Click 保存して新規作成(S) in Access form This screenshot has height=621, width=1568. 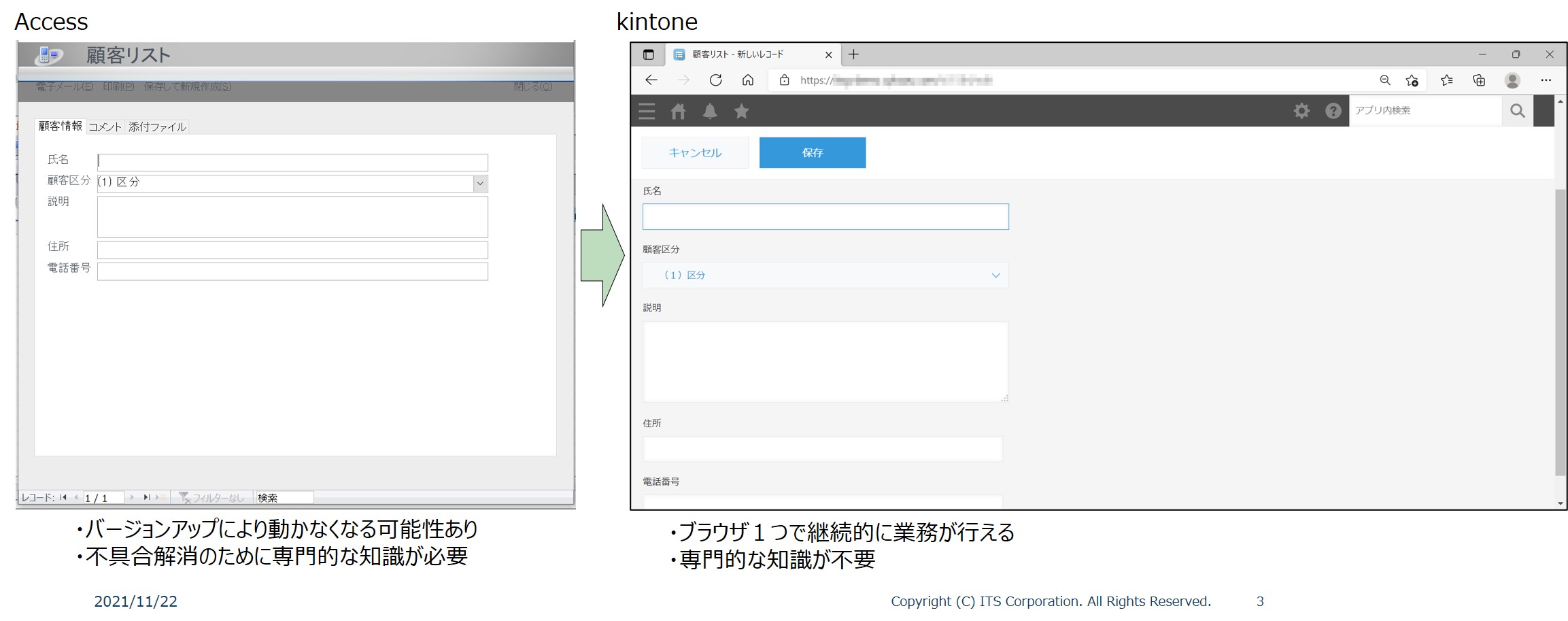click(188, 87)
